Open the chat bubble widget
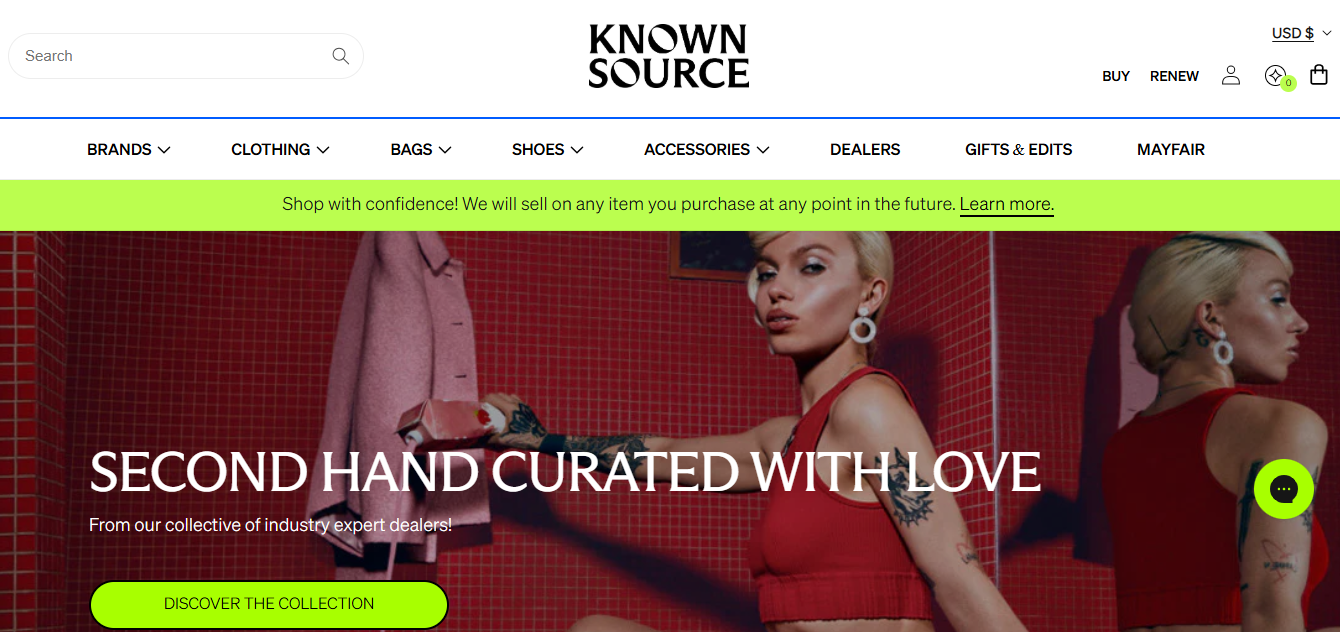Image resolution: width=1340 pixels, height=632 pixels. pyautogui.click(x=1284, y=489)
